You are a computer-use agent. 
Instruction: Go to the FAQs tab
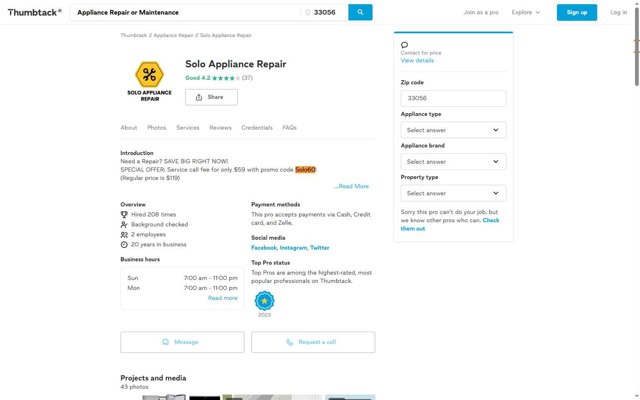289,128
